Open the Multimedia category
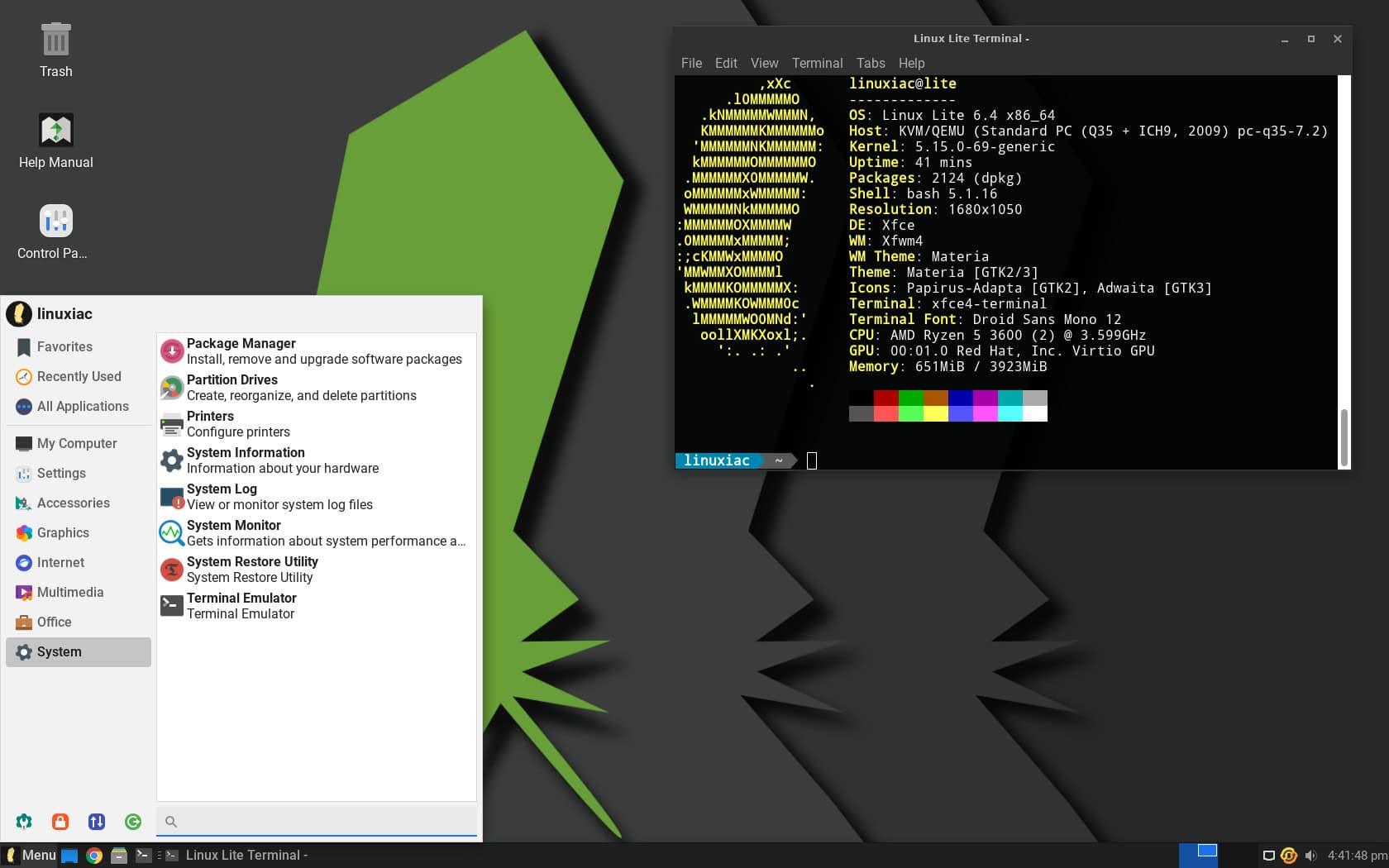 (x=69, y=592)
